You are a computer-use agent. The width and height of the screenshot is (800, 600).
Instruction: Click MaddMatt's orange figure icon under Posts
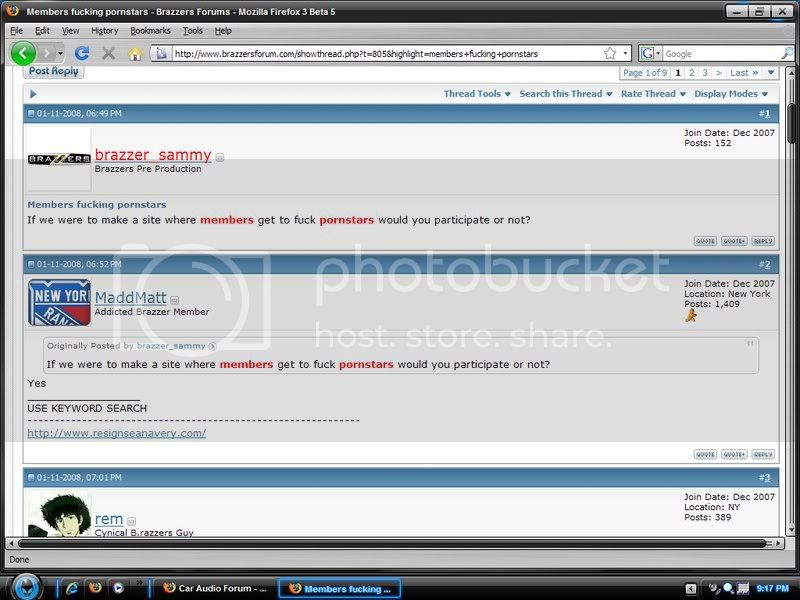point(691,316)
